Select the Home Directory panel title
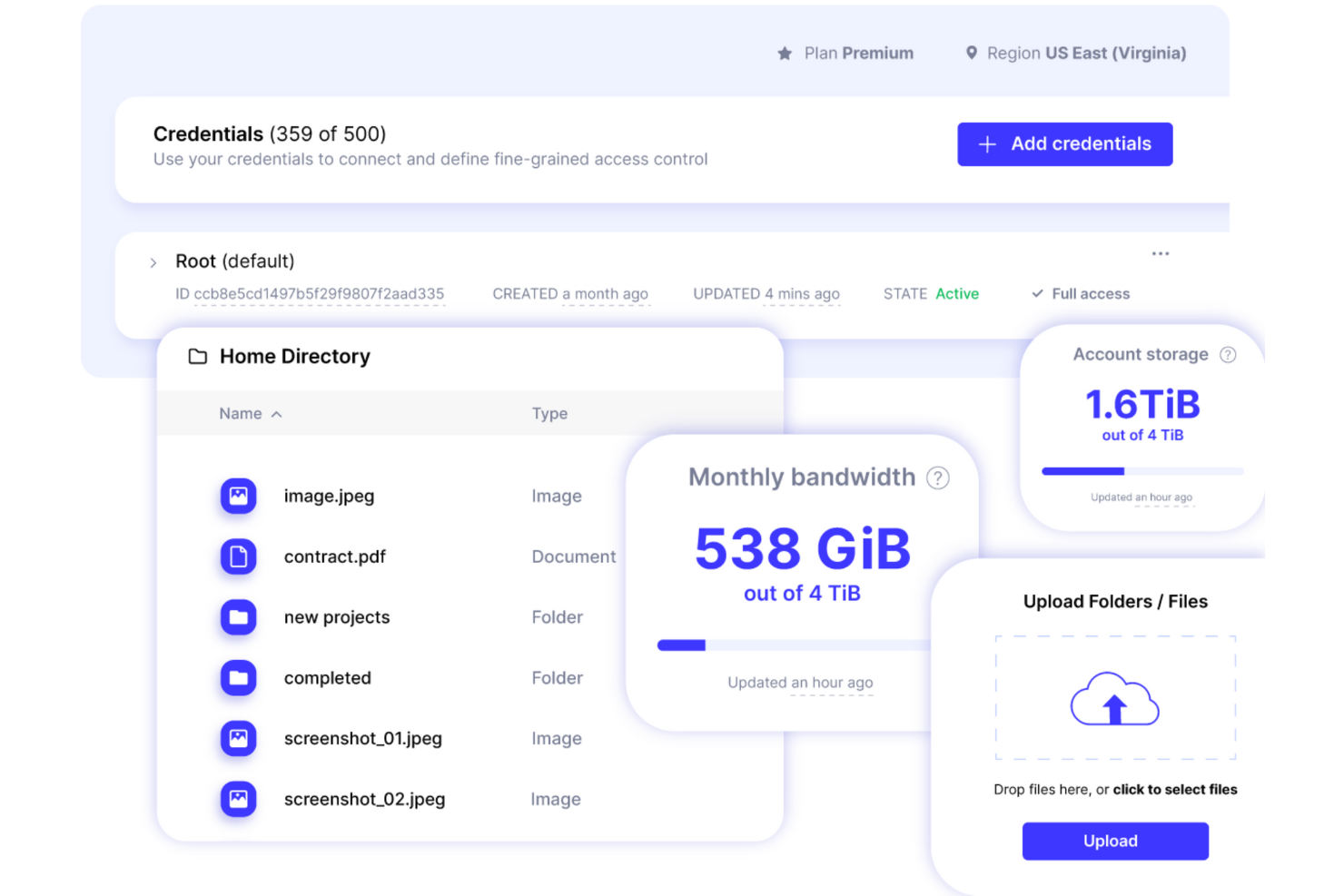The width and height of the screenshot is (1344, 896). (294, 356)
